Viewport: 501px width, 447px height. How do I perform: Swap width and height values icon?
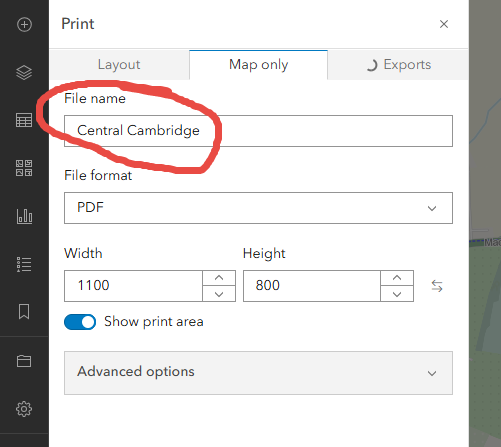tap(437, 286)
